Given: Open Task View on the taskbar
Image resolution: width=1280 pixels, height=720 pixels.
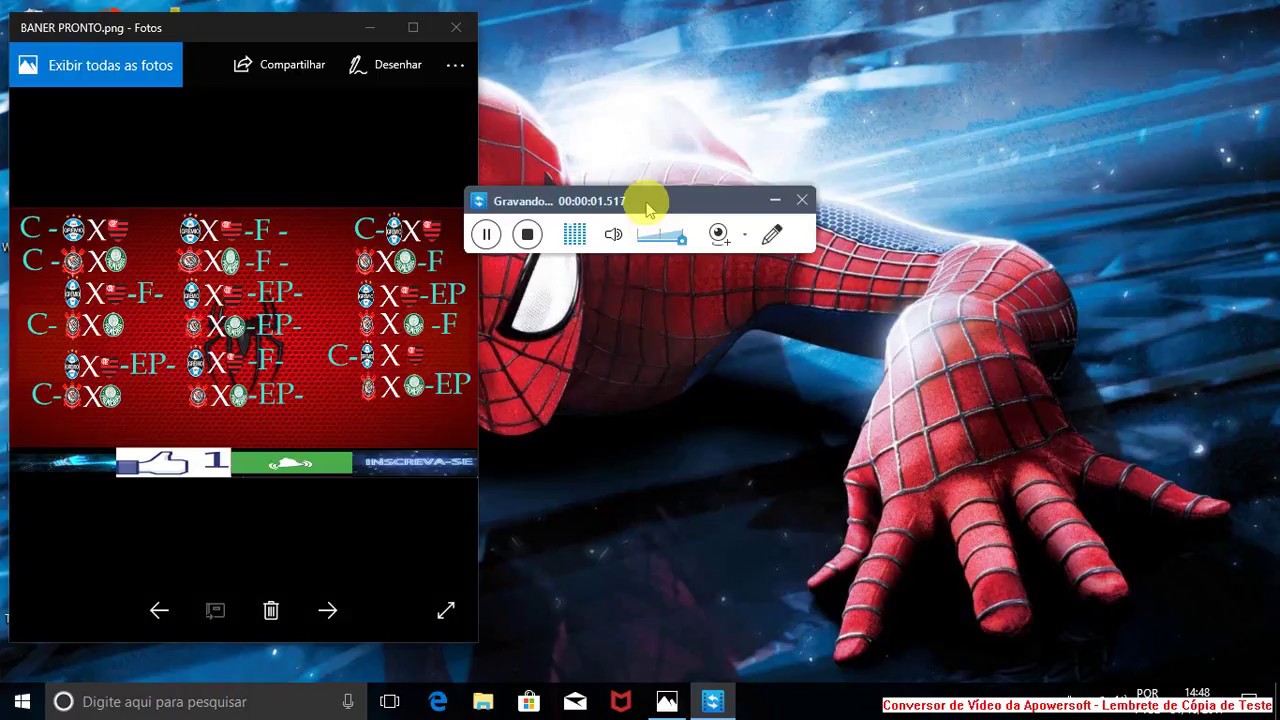Looking at the screenshot, I should pyautogui.click(x=390, y=702).
